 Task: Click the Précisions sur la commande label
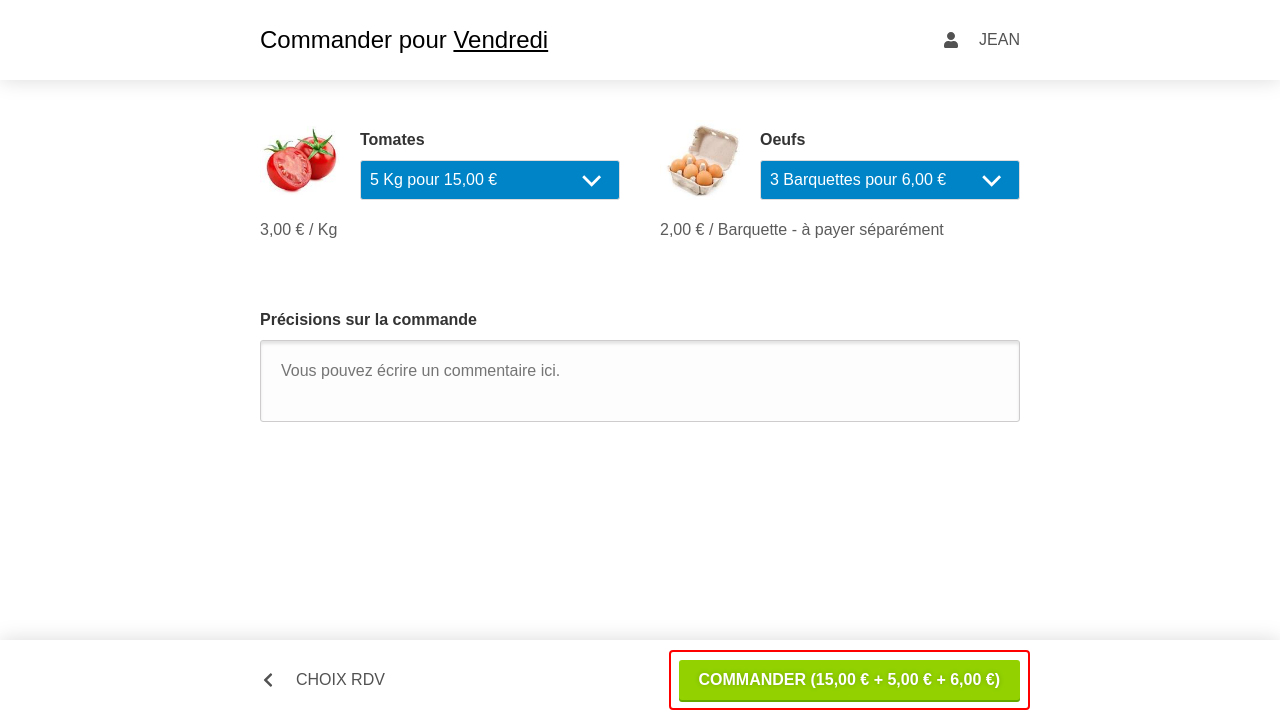click(x=368, y=320)
